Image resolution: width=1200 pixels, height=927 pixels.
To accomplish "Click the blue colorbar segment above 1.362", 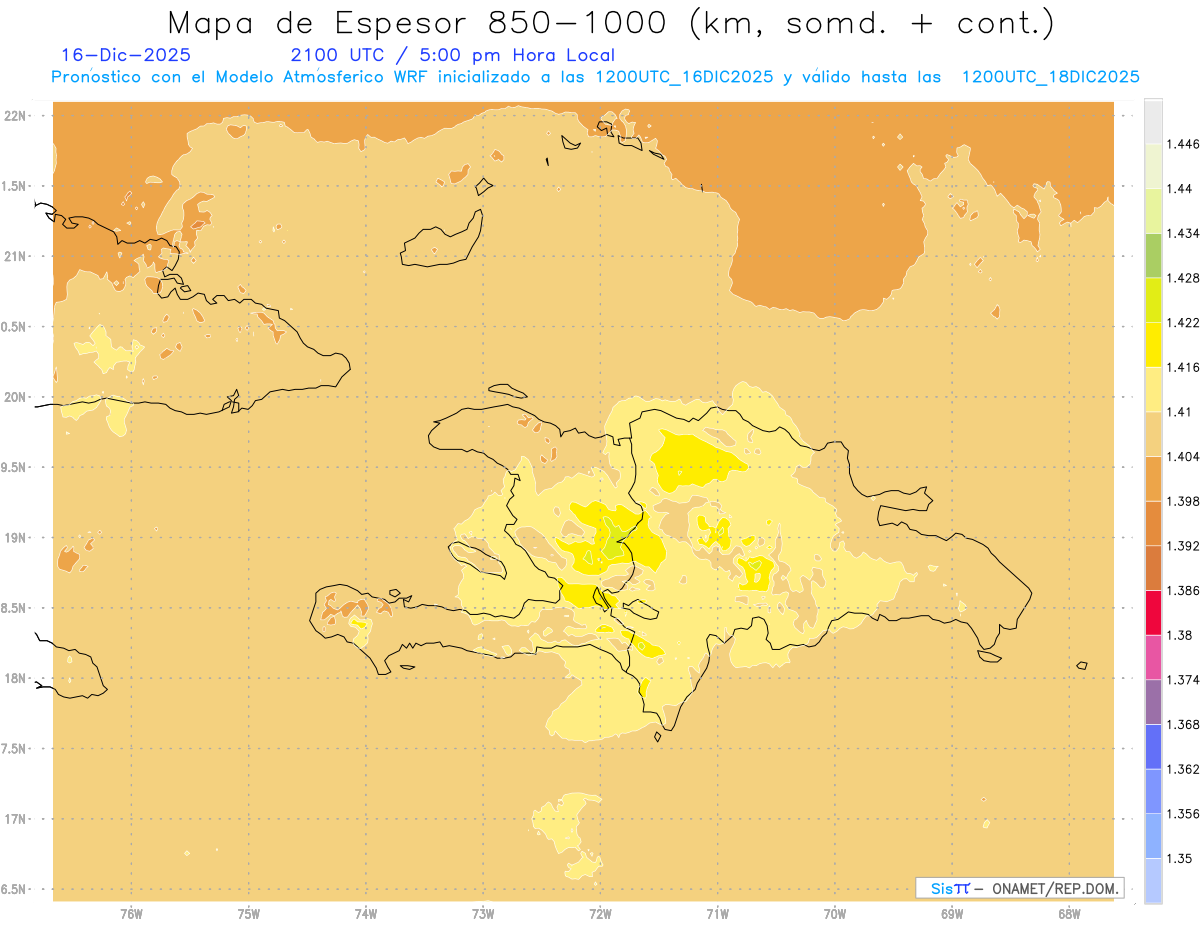I will point(1153,746).
